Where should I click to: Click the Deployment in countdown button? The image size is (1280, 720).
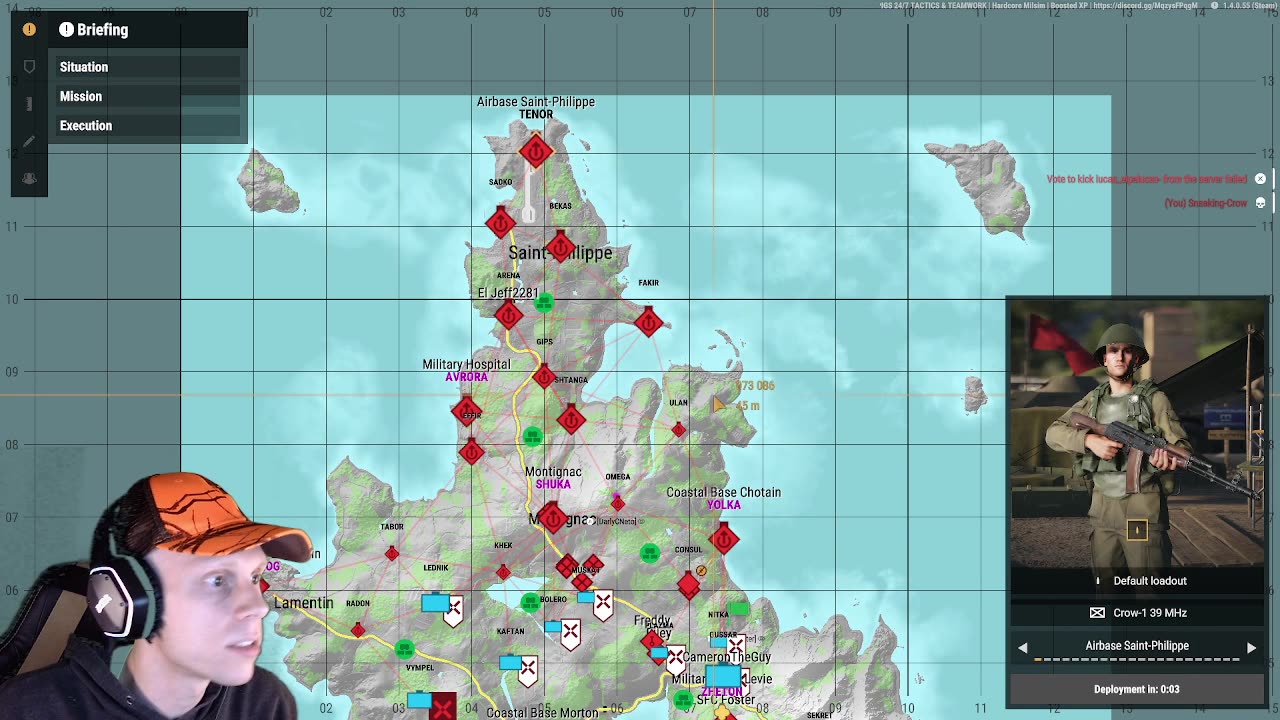(x=1137, y=689)
